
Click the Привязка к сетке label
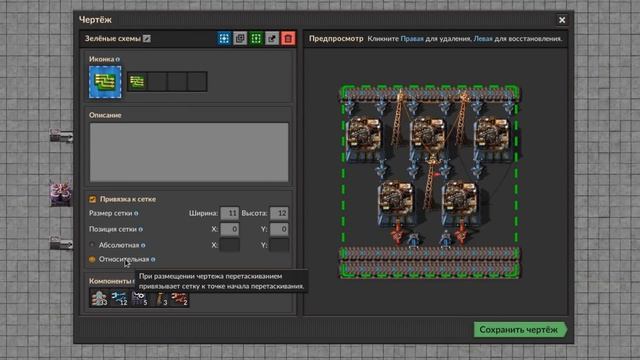tap(128, 199)
